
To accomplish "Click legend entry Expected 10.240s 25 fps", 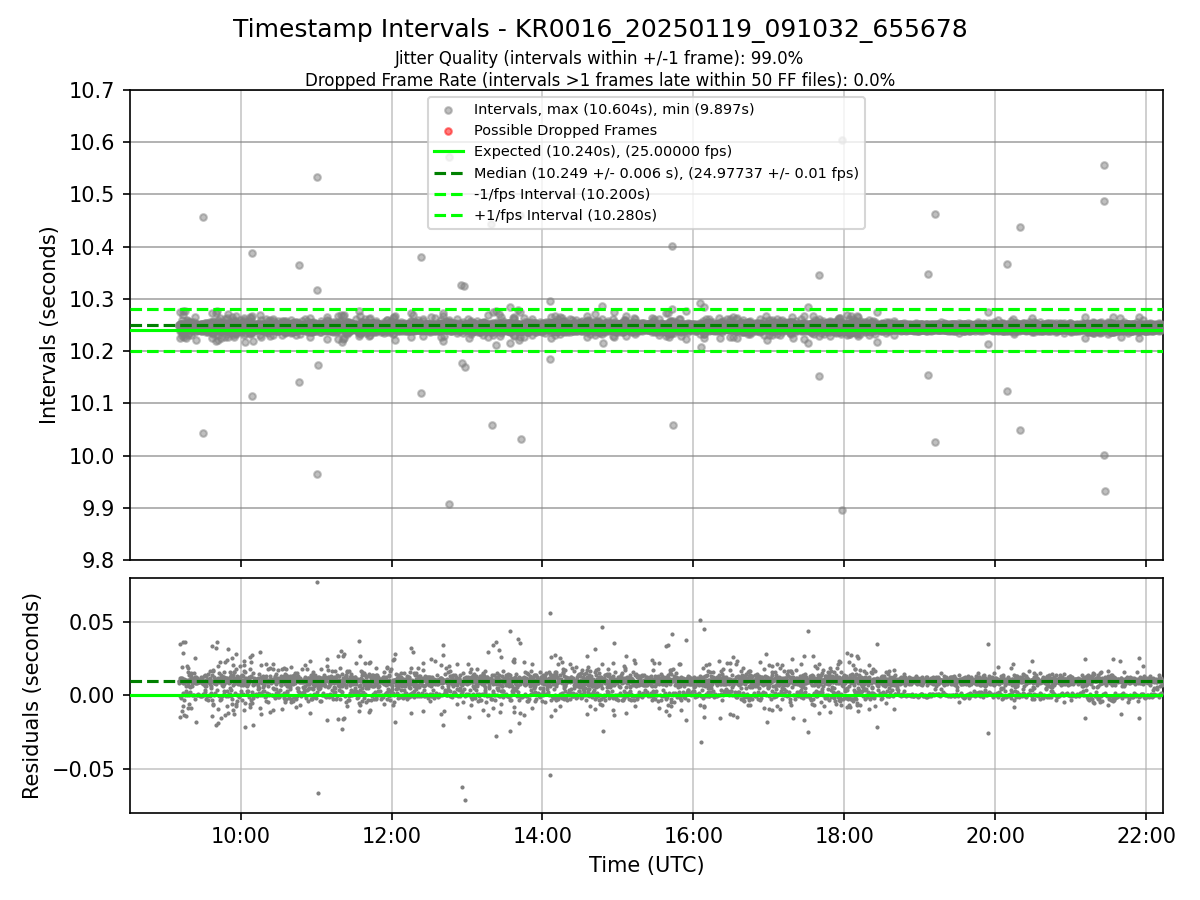I will coord(603,151).
